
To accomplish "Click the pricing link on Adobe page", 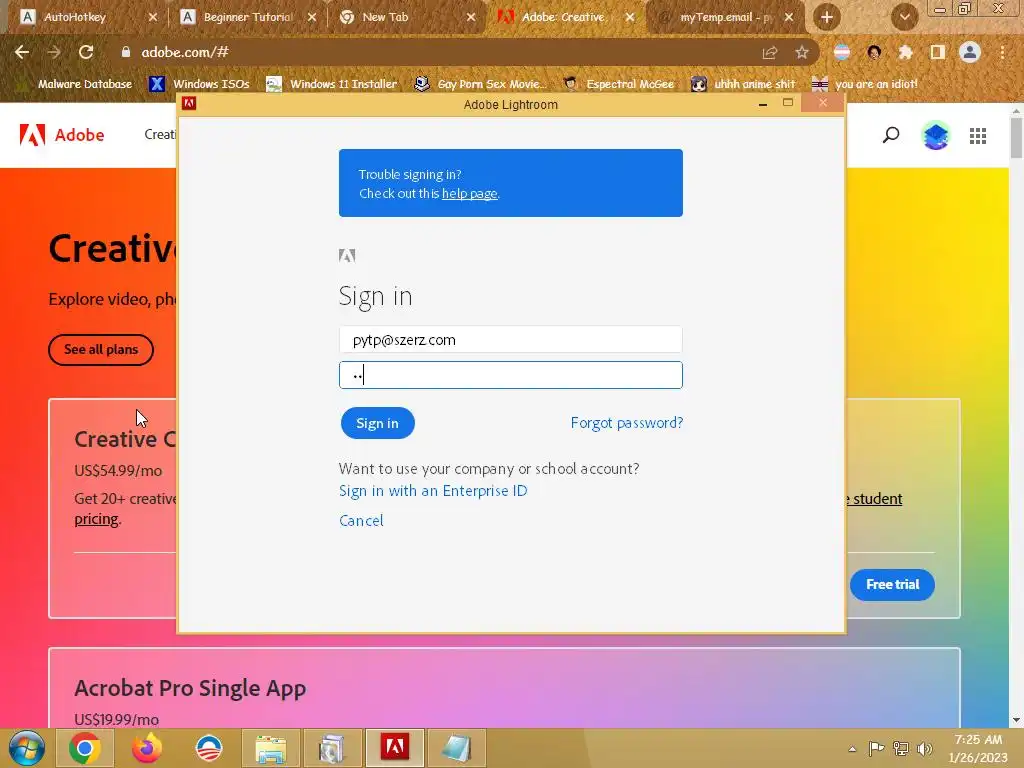I will pos(96,519).
